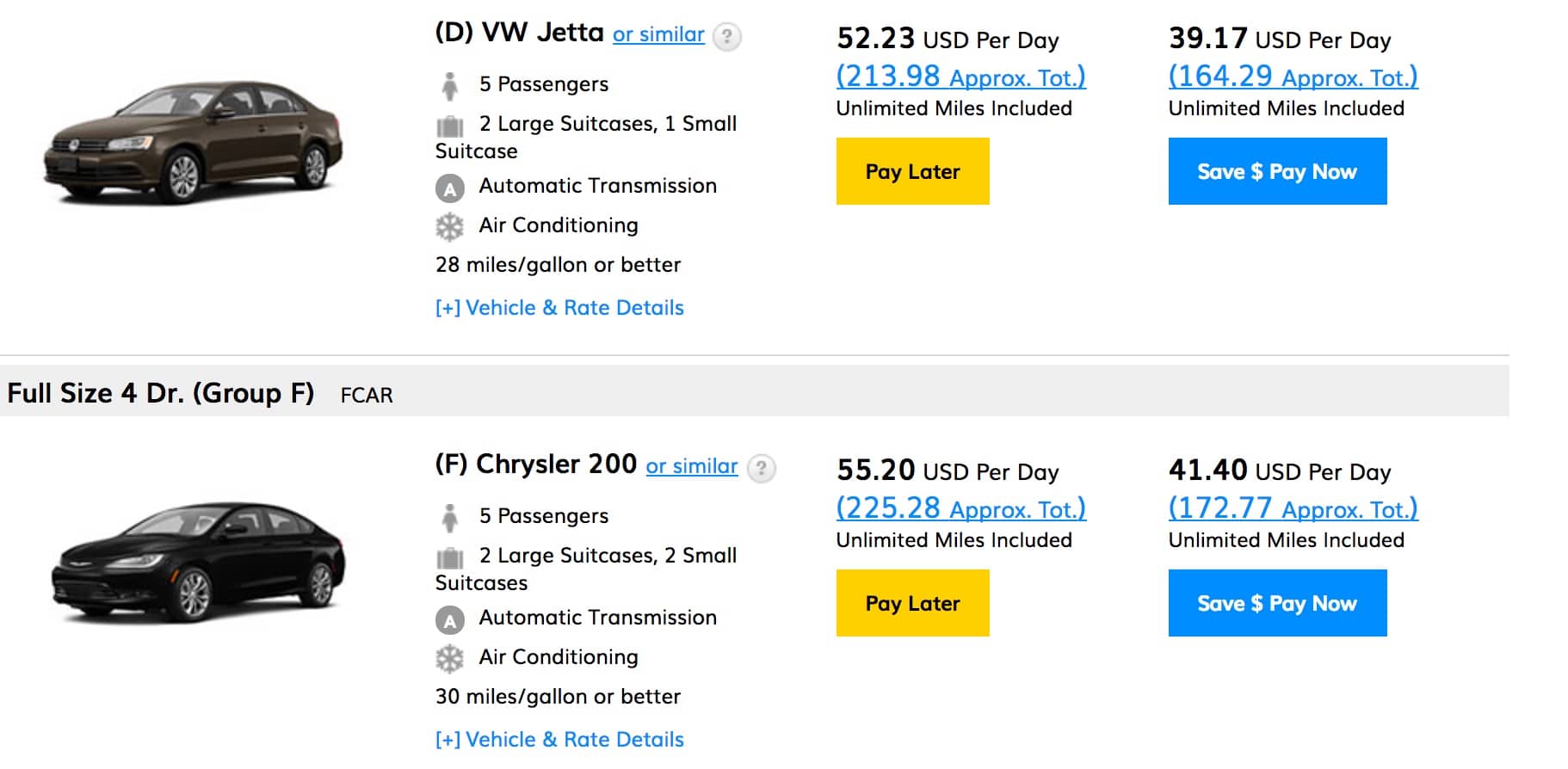Click the Air Conditioning snowflake icon for VW Jetta
Viewport: 1568px width, 769px height.
tap(451, 225)
